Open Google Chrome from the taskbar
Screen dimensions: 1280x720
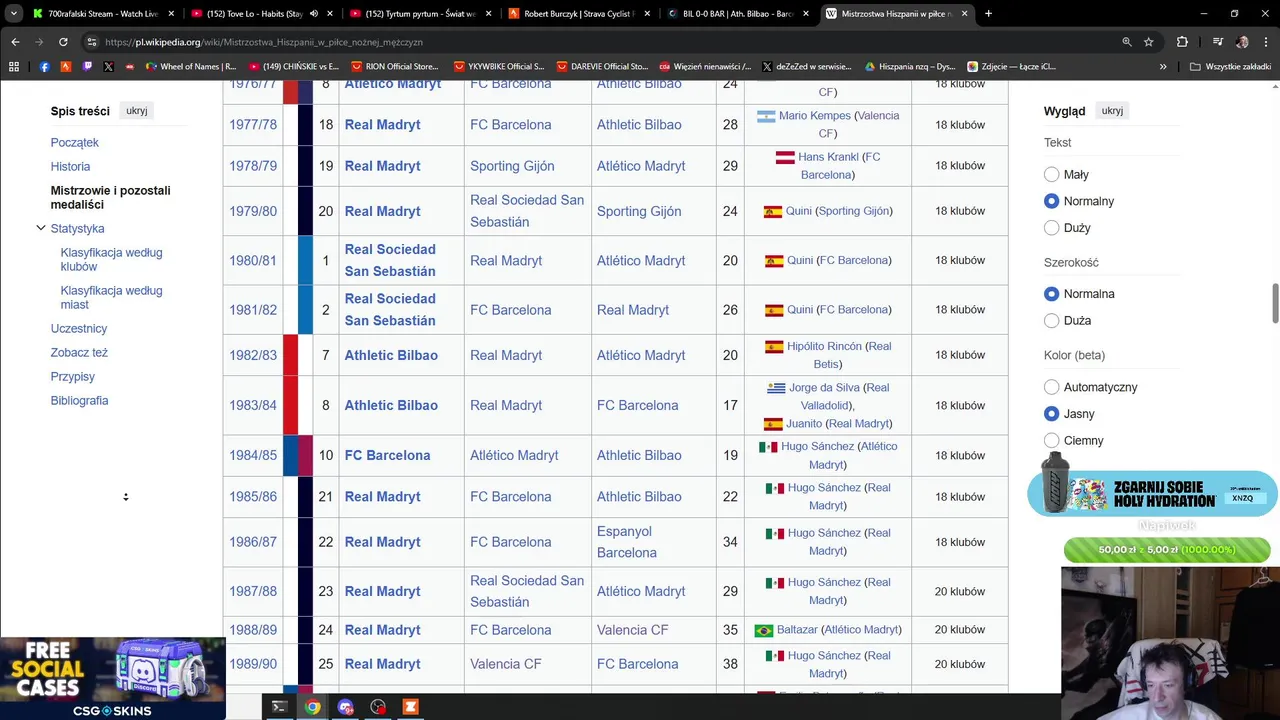[313, 707]
